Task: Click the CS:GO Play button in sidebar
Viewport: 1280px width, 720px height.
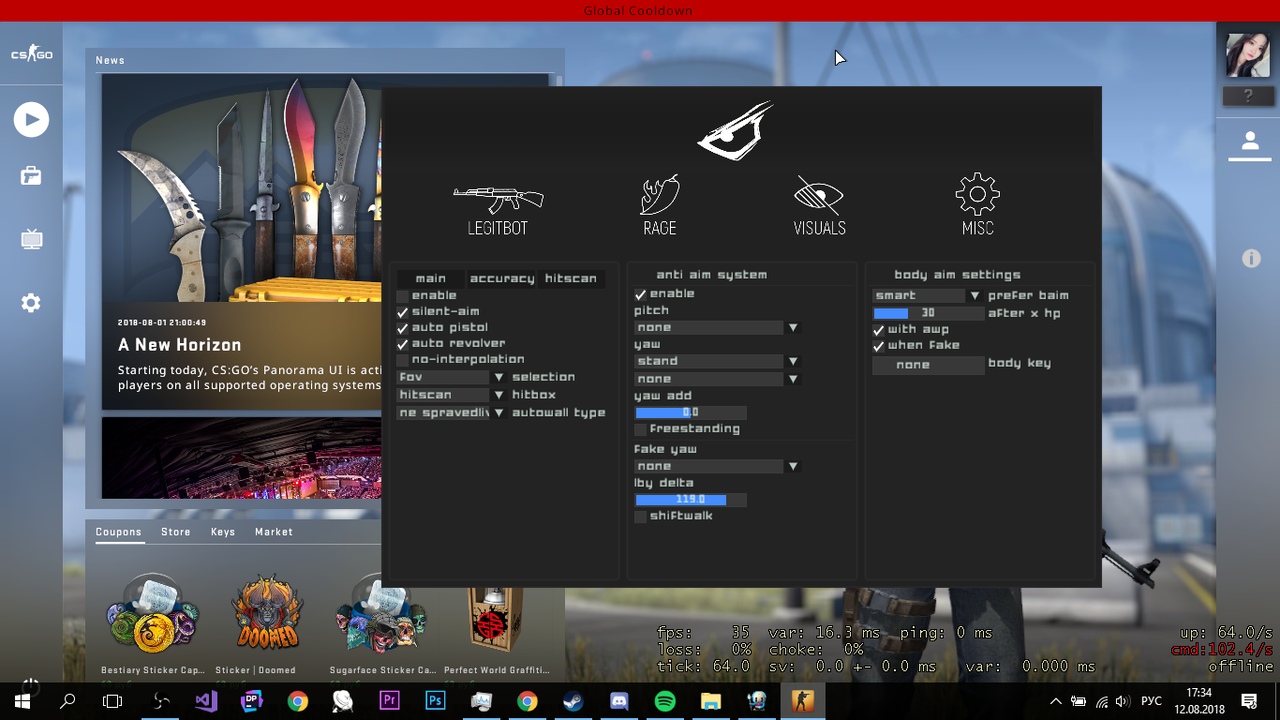Action: click(31, 120)
